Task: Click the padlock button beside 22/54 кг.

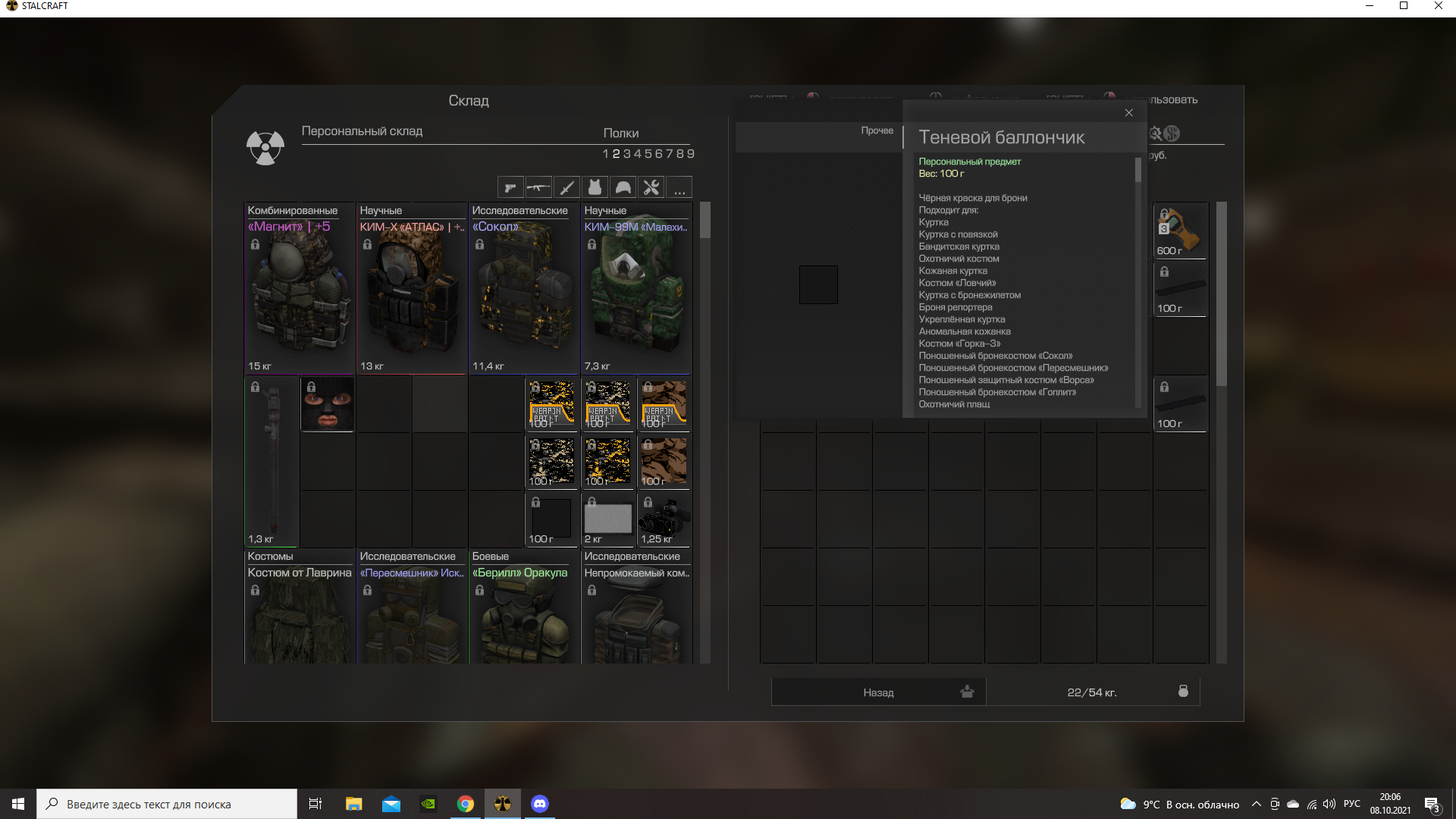Action: click(x=1183, y=691)
